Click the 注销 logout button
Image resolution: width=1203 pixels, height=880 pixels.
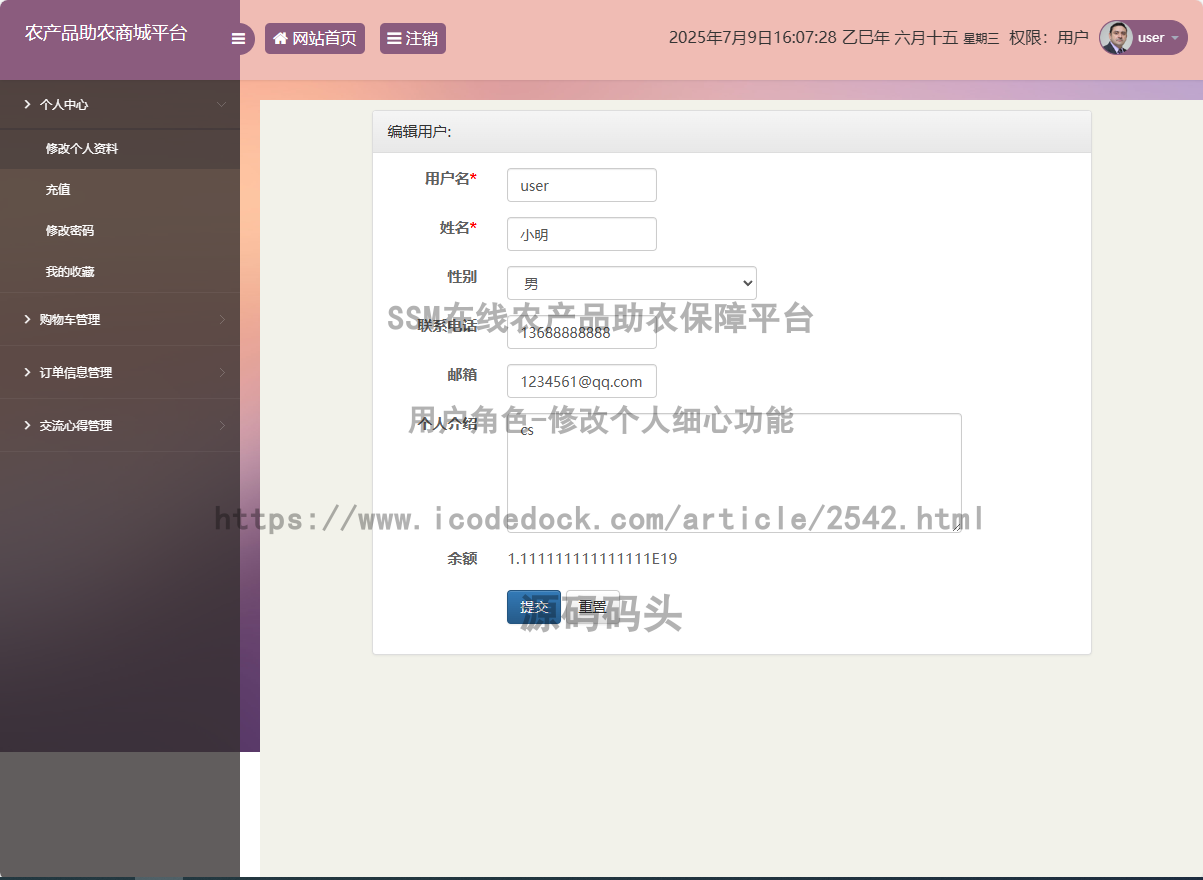(413, 39)
